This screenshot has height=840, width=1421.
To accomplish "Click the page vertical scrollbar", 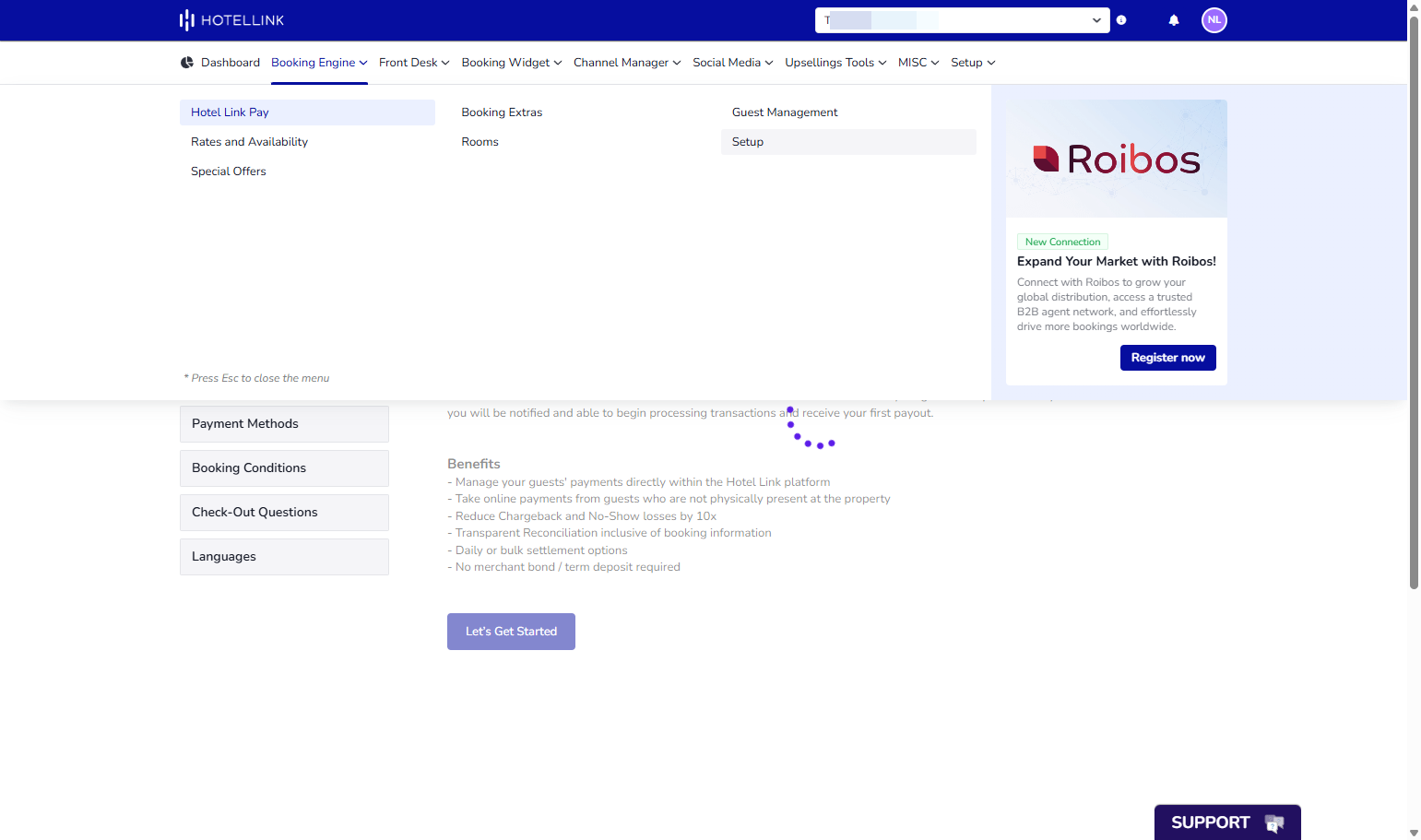I will pos(1414,302).
